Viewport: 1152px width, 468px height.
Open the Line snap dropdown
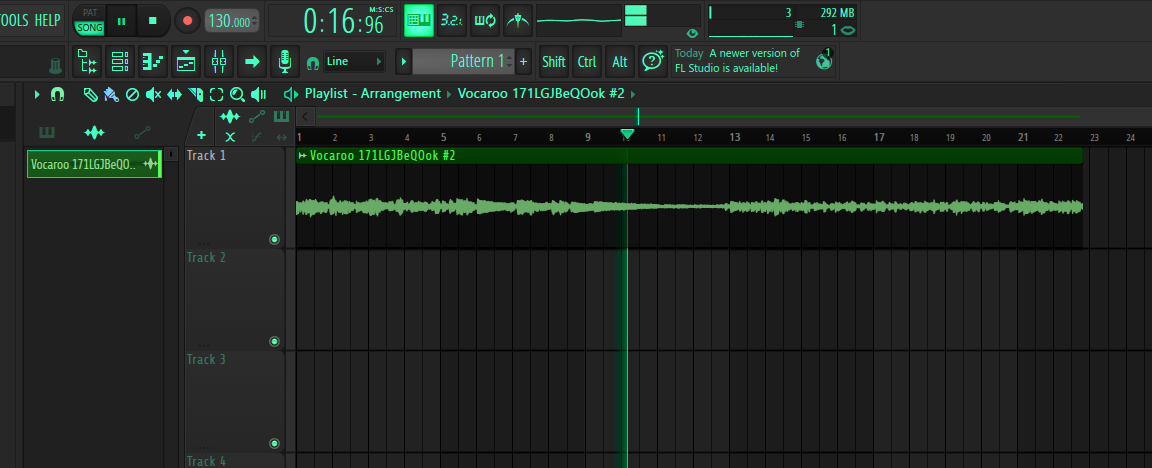point(354,61)
